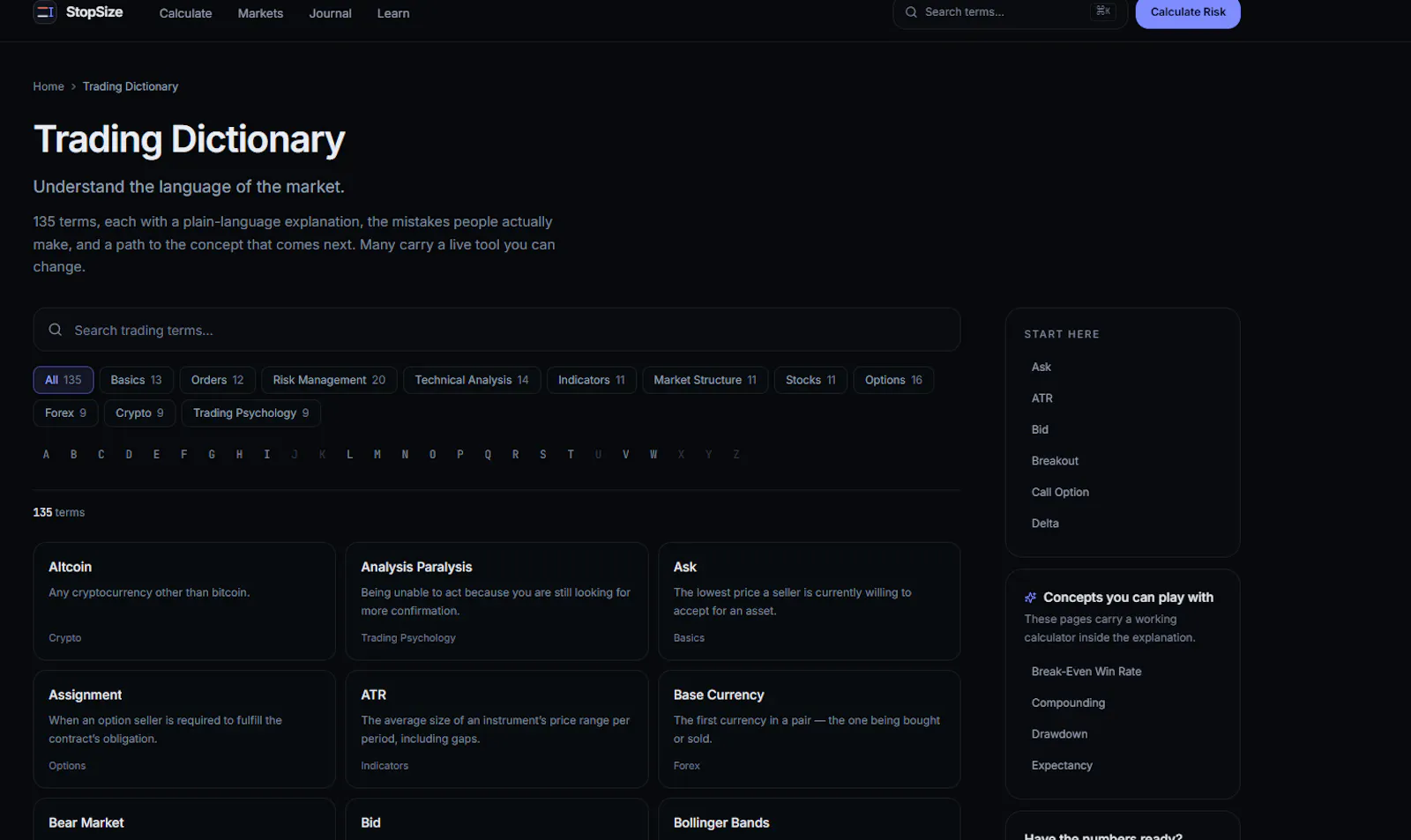The height and width of the screenshot is (840, 1411).
Task: Open Ask in Start Here list
Action: (x=1041, y=367)
